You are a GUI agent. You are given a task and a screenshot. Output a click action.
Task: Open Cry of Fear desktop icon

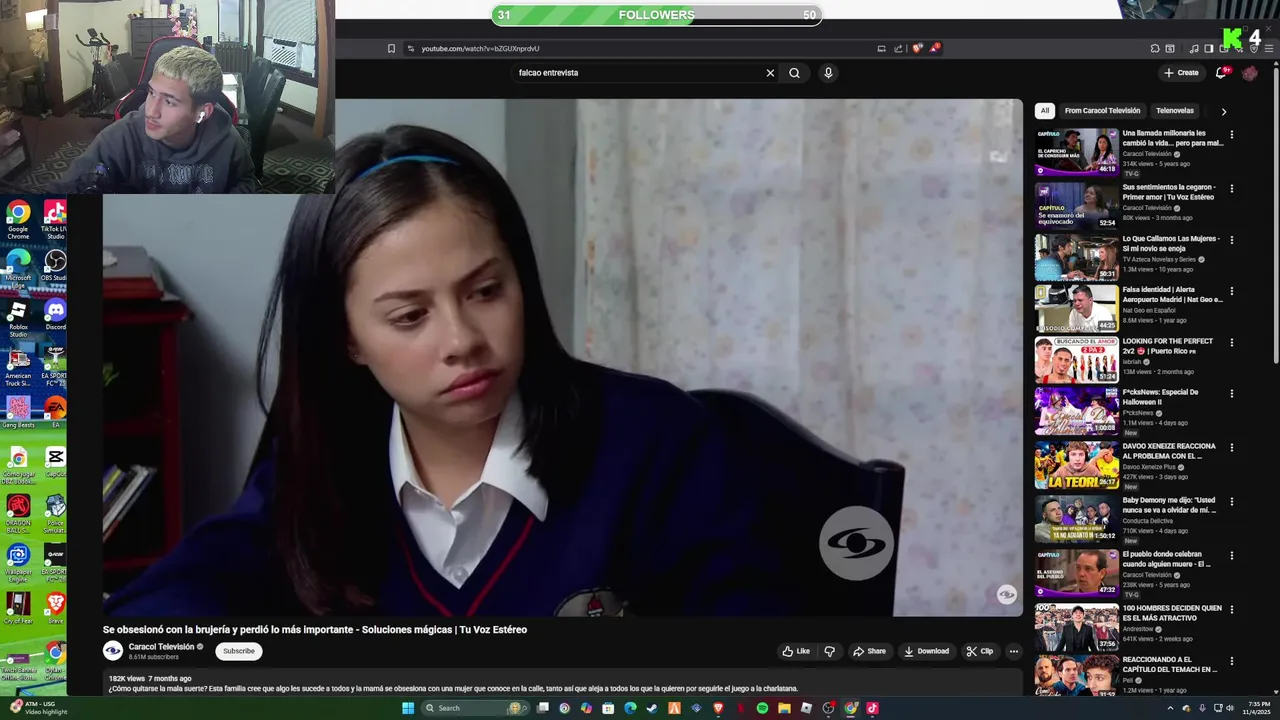coord(18,608)
